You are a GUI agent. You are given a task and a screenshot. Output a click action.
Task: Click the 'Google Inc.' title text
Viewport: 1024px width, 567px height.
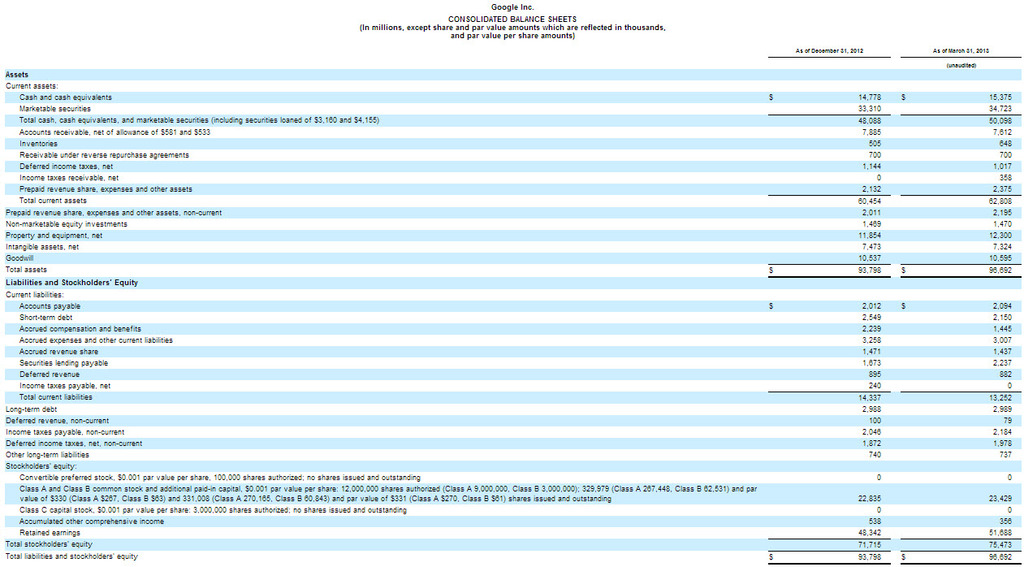[x=512, y=7]
